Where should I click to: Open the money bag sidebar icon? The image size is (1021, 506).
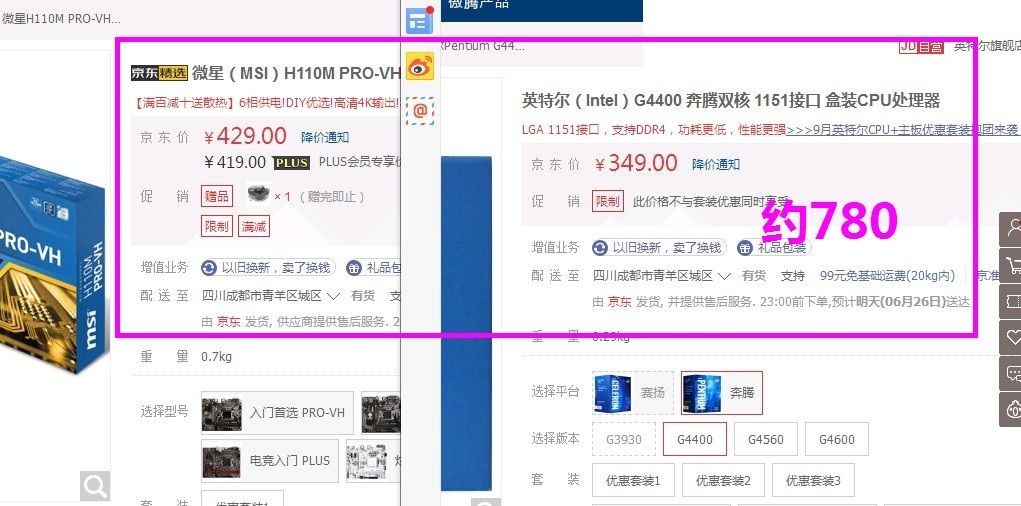pyautogui.click(x=1013, y=410)
